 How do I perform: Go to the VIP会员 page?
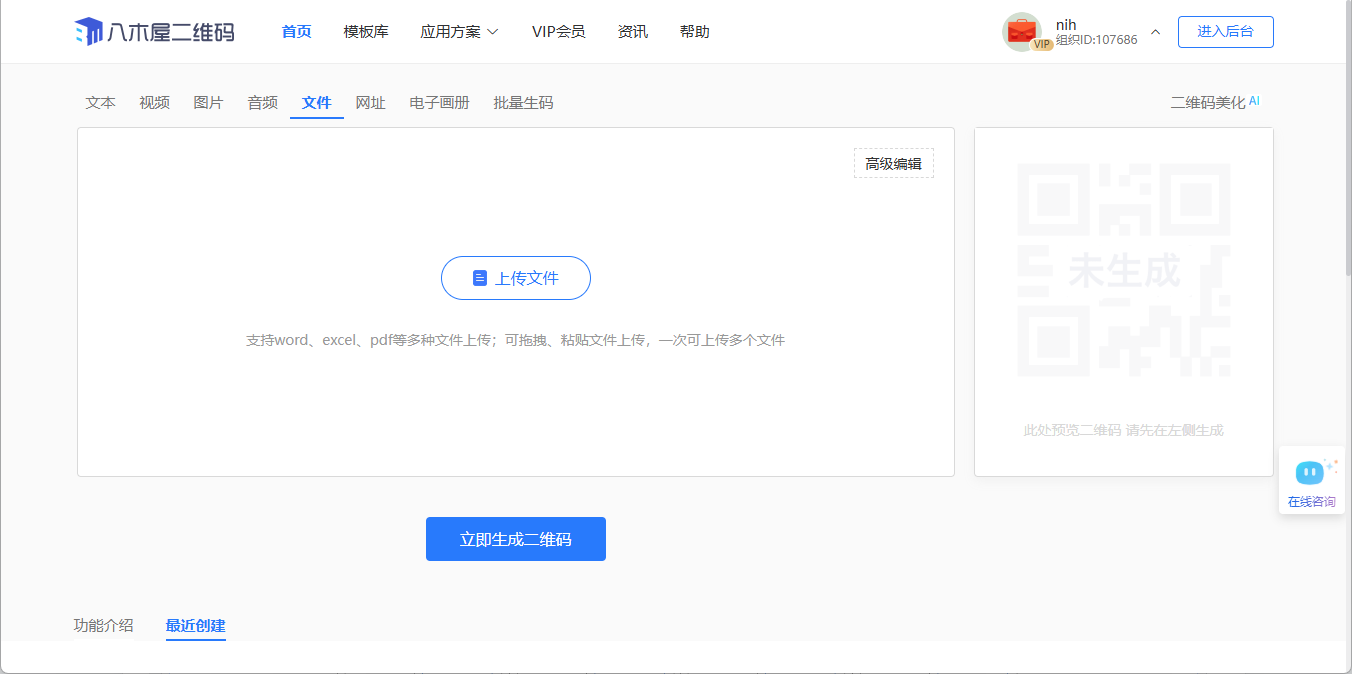coord(558,32)
